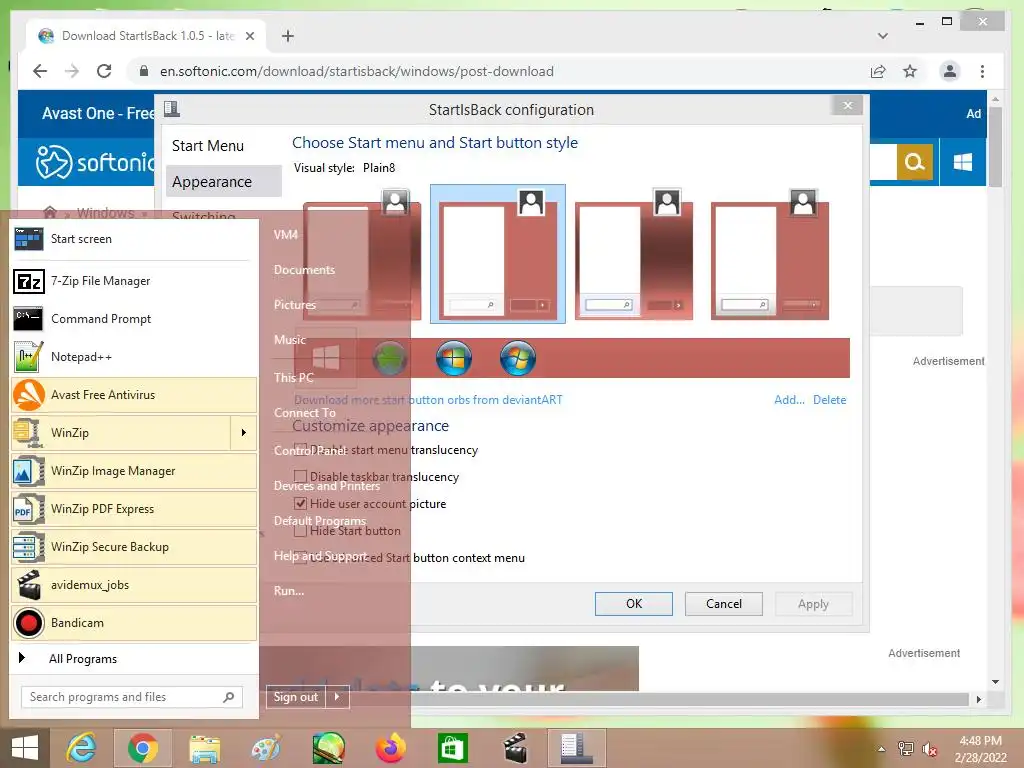Toggle Disable taskbar translucency checkbox
Viewport: 1024px width, 768px height.
point(300,477)
